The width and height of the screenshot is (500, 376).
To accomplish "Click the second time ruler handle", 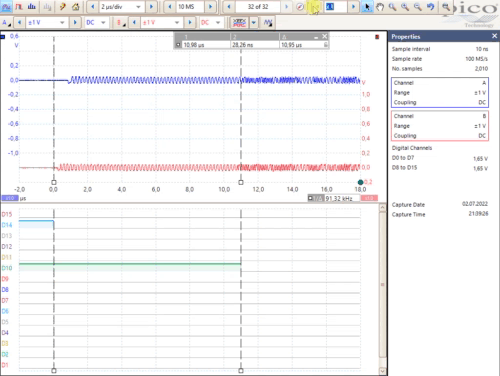I will 241,182.
